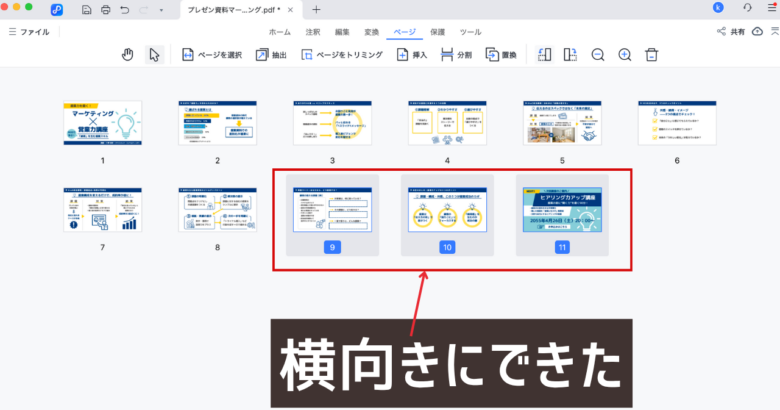This screenshot has width=780, height=410.
Task: Undo the last action
Action: (124, 9)
